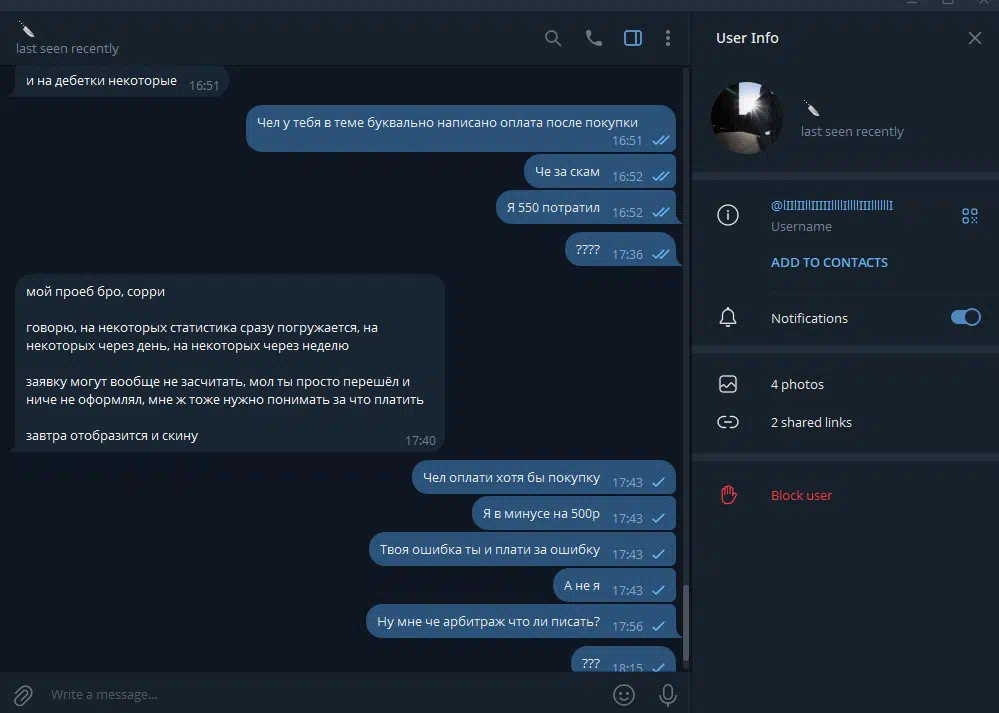Record a voice message with the microphone
The height and width of the screenshot is (713, 999).
tap(668, 695)
